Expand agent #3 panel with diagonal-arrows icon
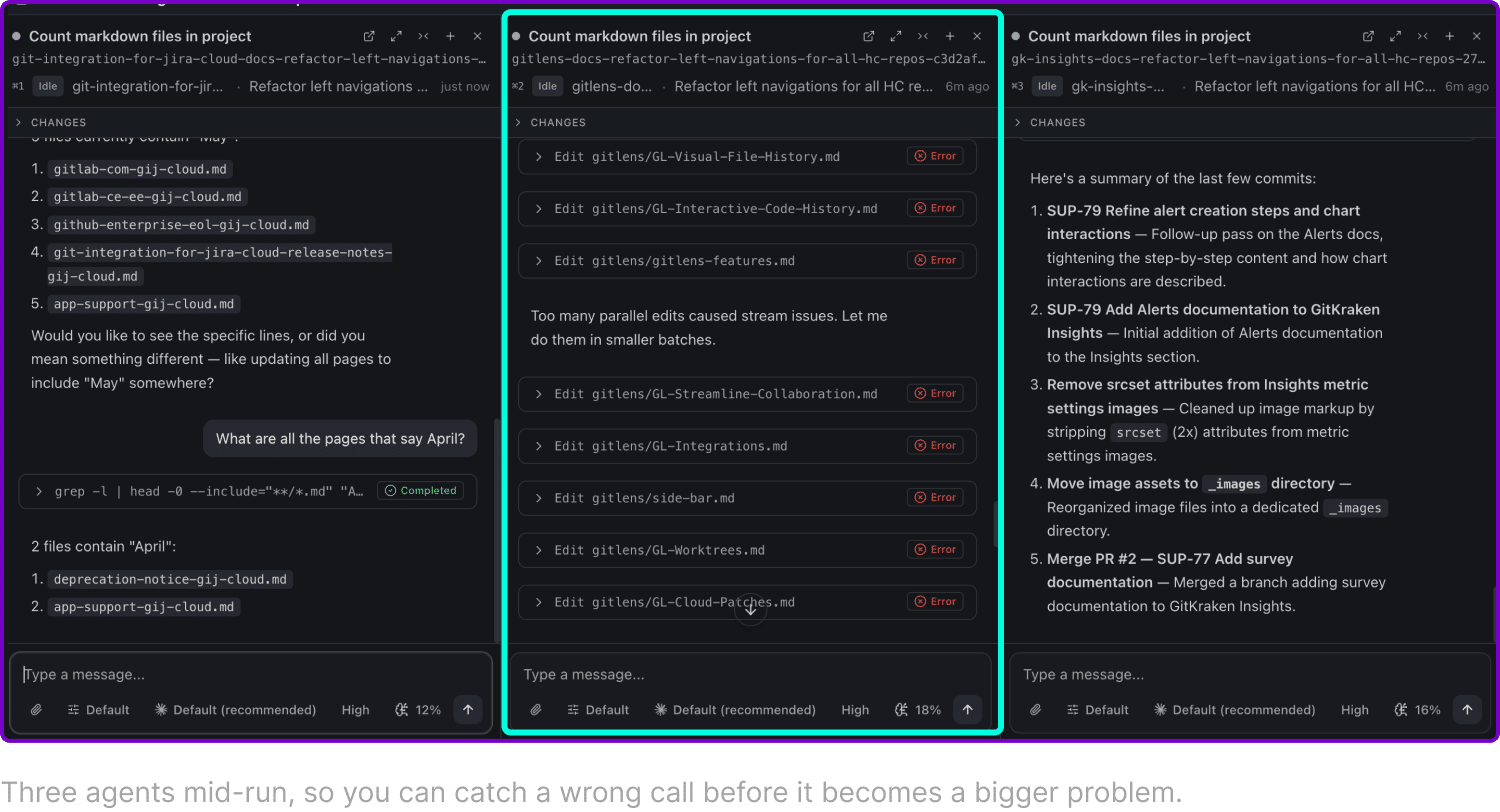1500x812 pixels. (1396, 36)
